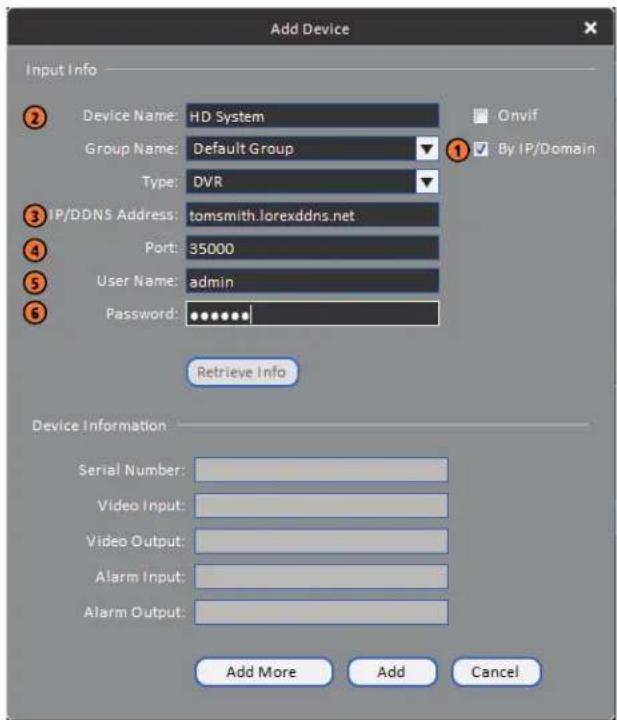This screenshot has height=720, width=617.
Task: Uncheck the By IP/Domain checkbox
Action: pos(481,149)
